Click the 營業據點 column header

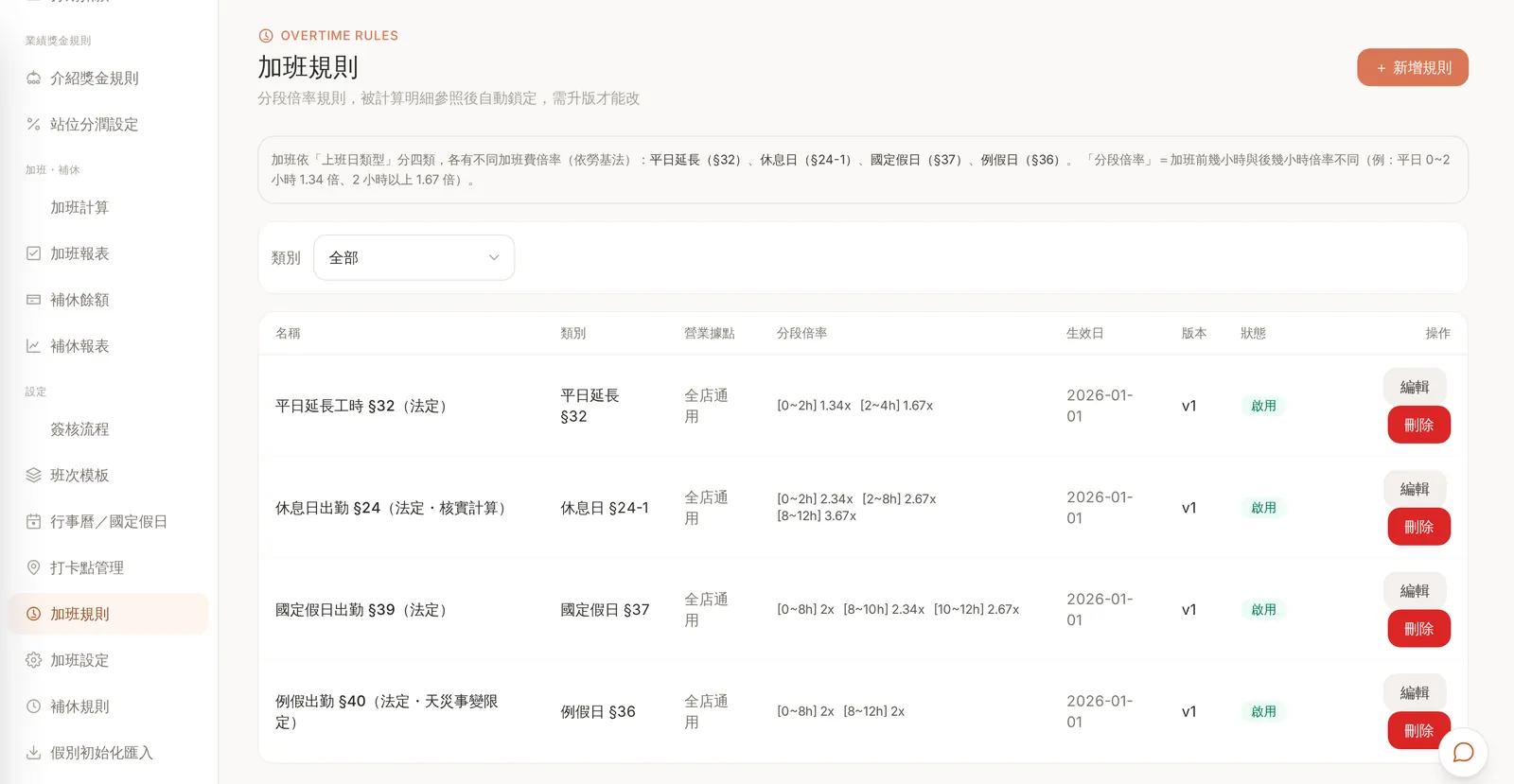[x=710, y=334]
